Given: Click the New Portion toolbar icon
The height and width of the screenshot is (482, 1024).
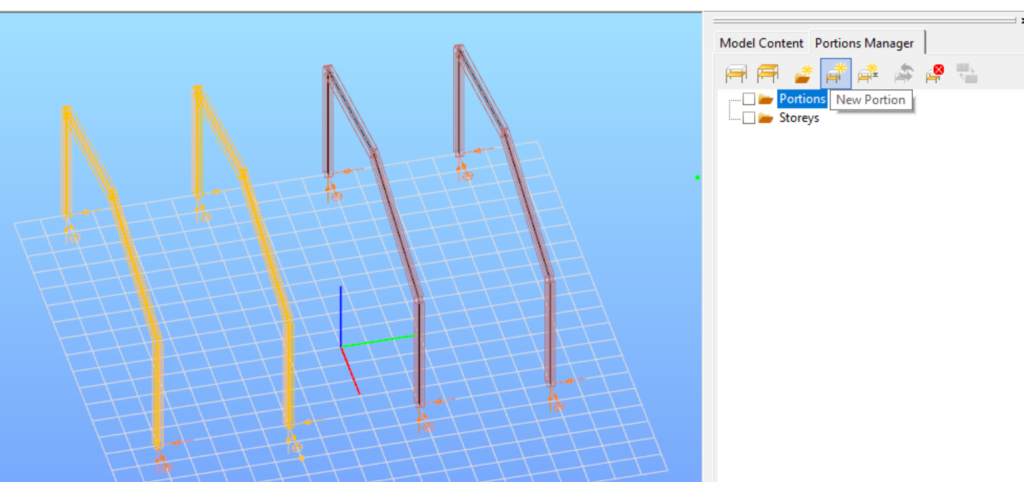Looking at the screenshot, I should pos(835,73).
